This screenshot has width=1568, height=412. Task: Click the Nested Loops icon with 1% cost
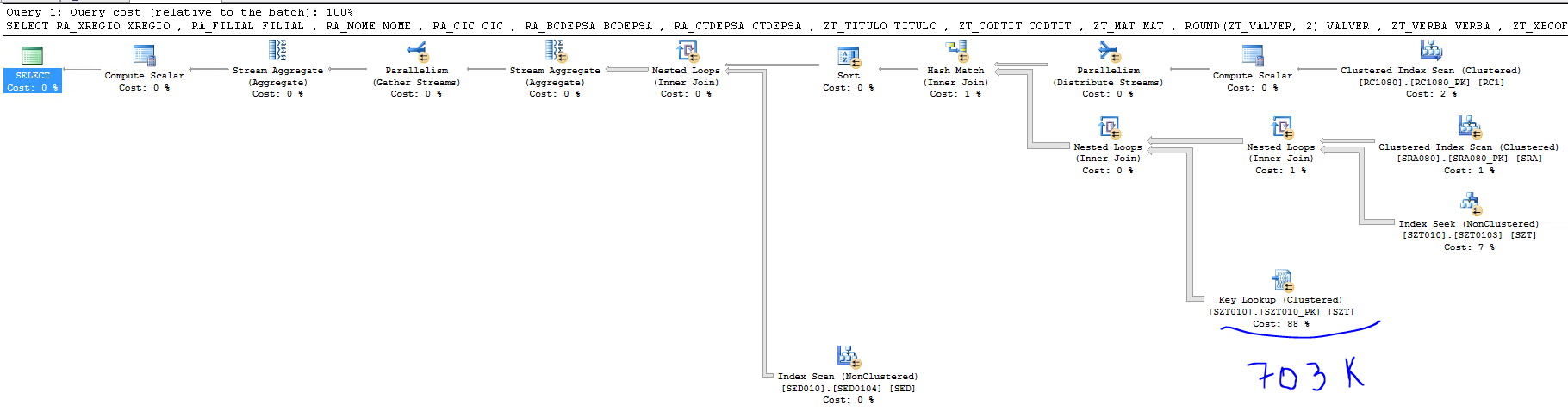pyautogui.click(x=1281, y=128)
